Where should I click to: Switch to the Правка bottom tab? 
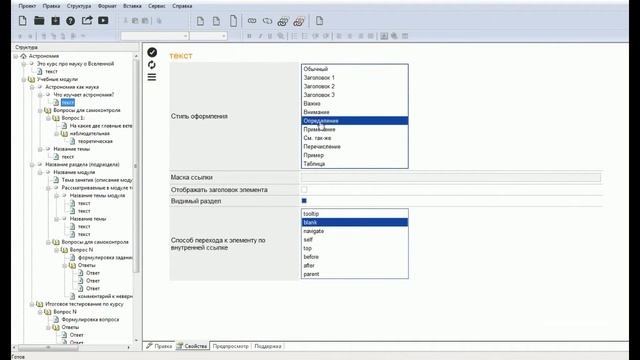(159, 346)
